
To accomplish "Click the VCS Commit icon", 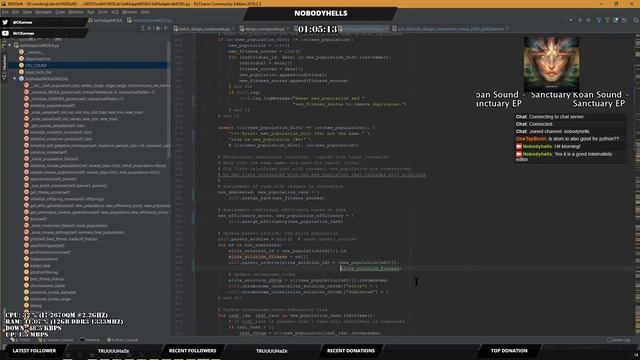I will coord(607,20).
